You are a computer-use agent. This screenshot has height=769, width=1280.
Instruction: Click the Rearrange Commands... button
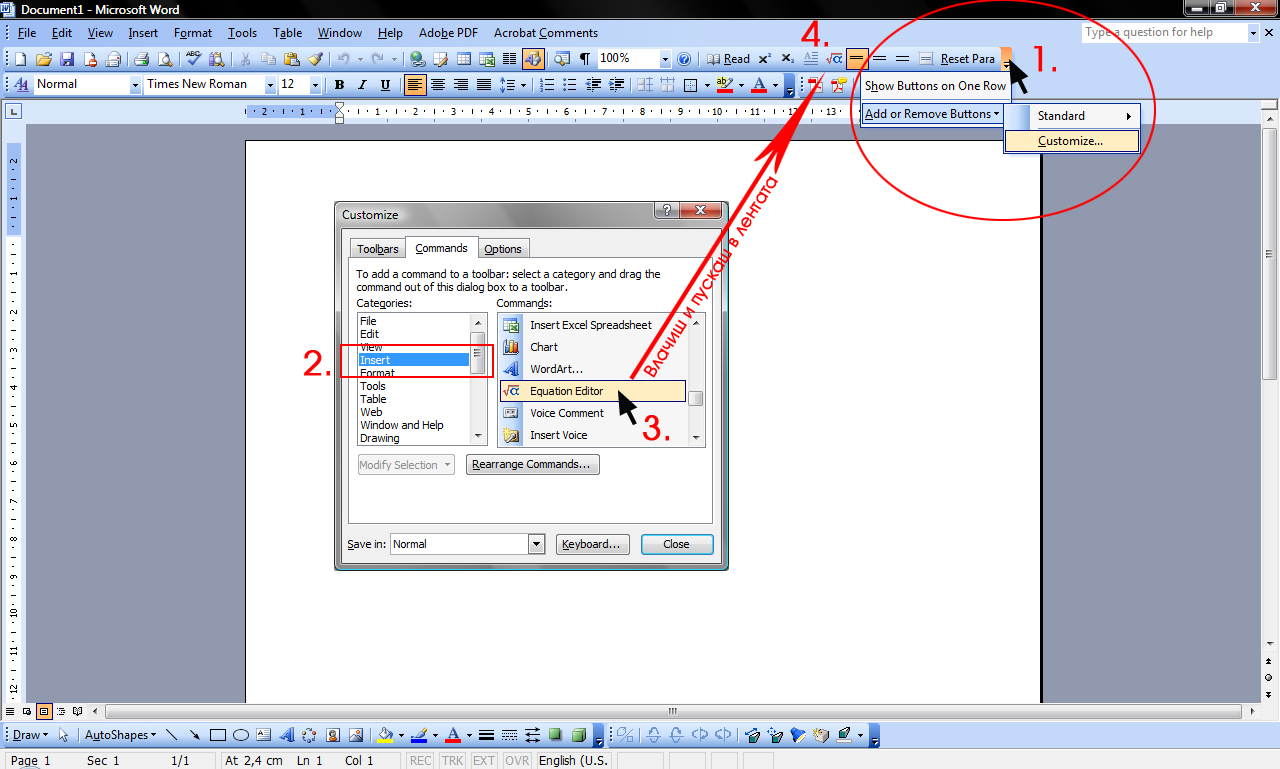[x=533, y=465]
